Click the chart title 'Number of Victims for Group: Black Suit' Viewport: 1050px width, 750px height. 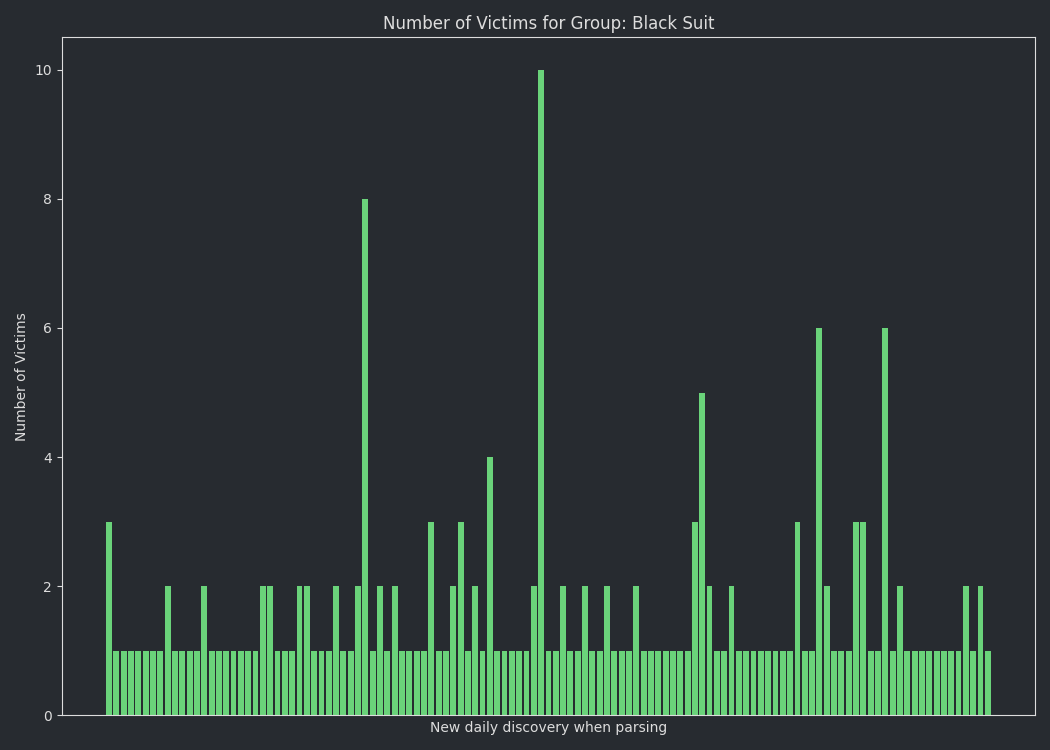[548, 23]
